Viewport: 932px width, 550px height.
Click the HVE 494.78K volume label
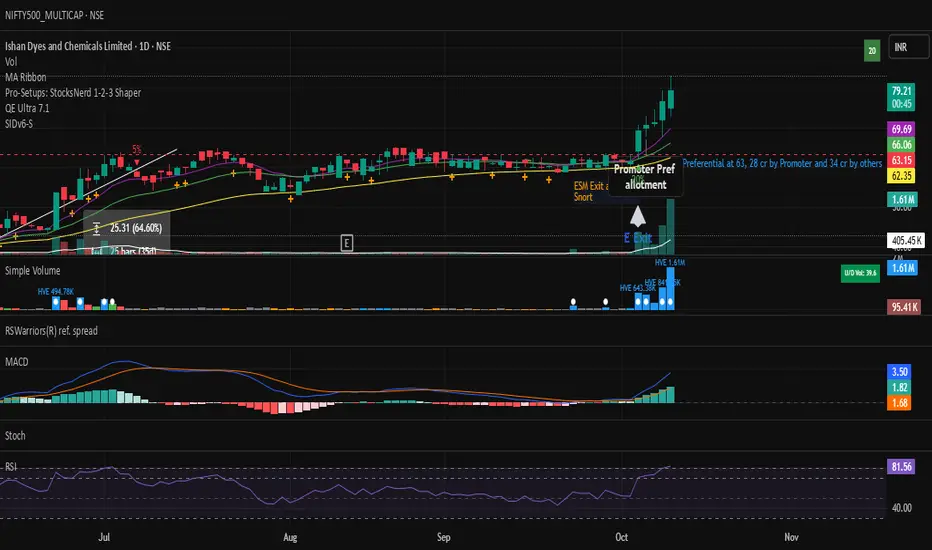[56, 291]
